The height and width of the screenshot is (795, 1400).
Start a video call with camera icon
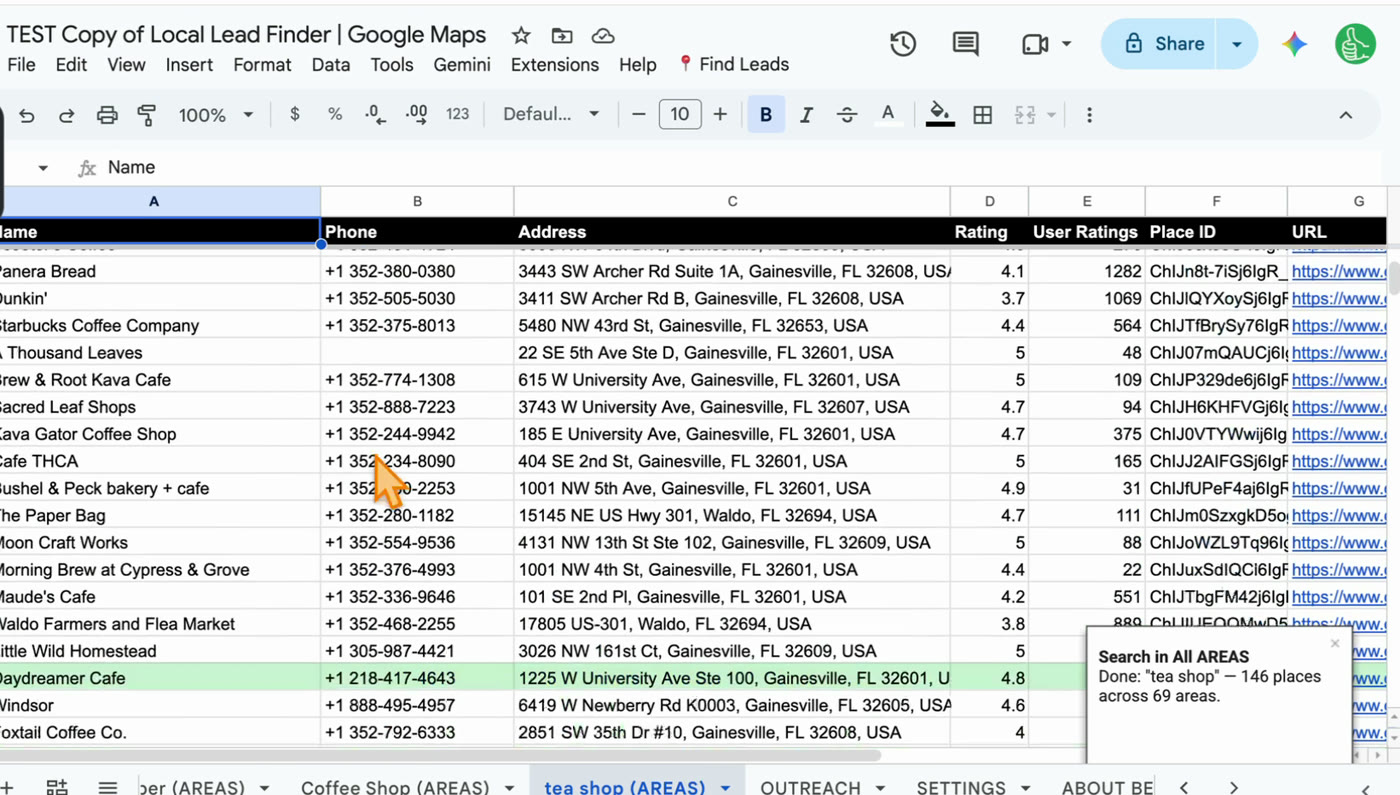coord(1035,44)
